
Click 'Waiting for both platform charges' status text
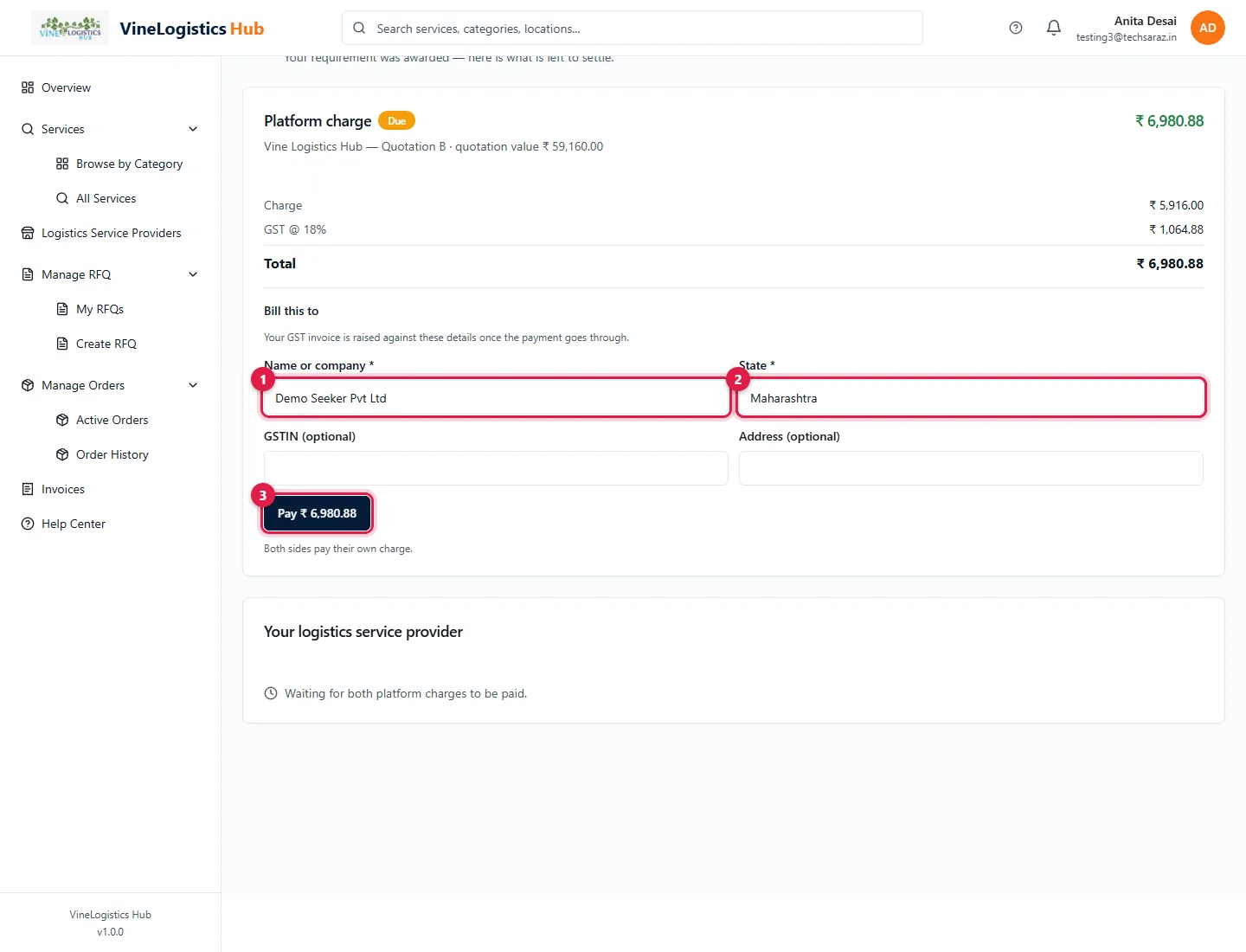coord(406,693)
